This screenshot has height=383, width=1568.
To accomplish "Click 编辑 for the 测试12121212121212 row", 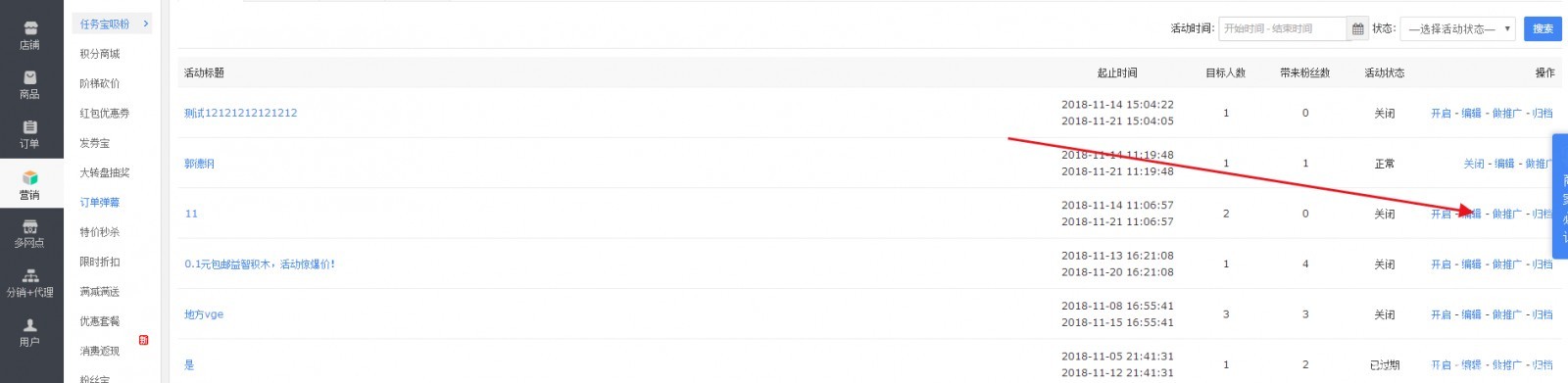I will (1472, 114).
